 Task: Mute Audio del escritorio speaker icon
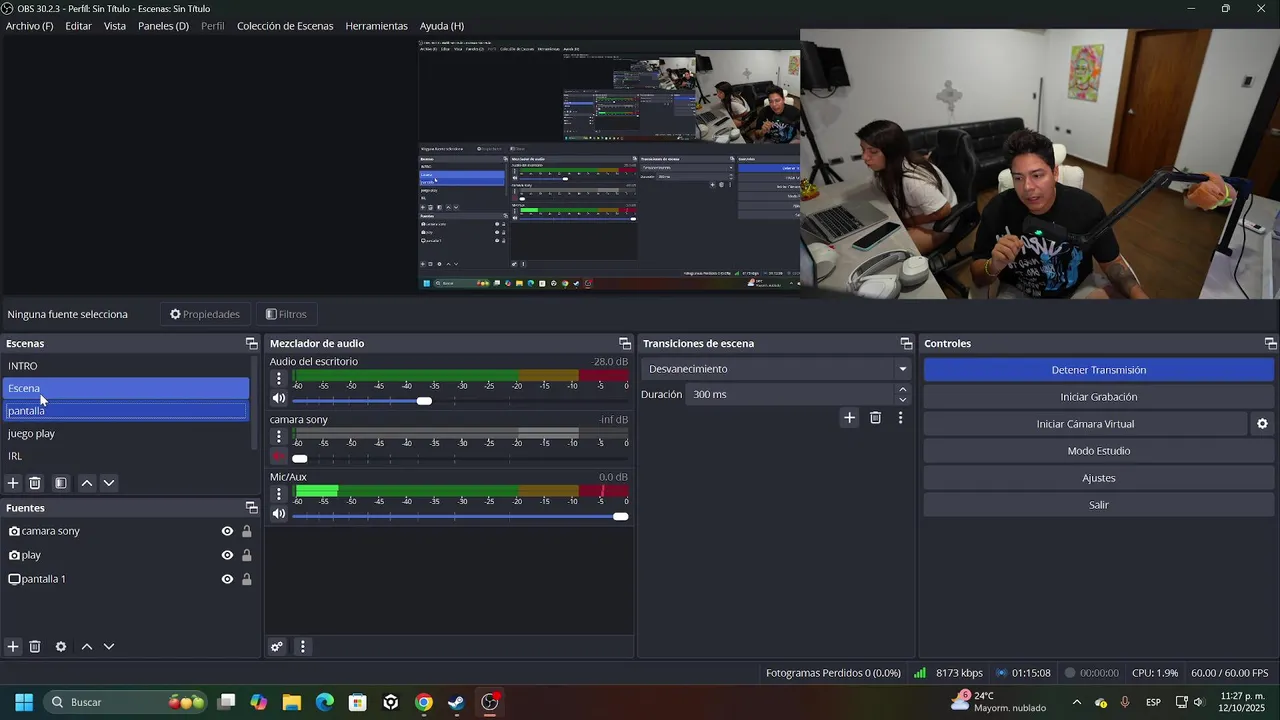(279, 399)
